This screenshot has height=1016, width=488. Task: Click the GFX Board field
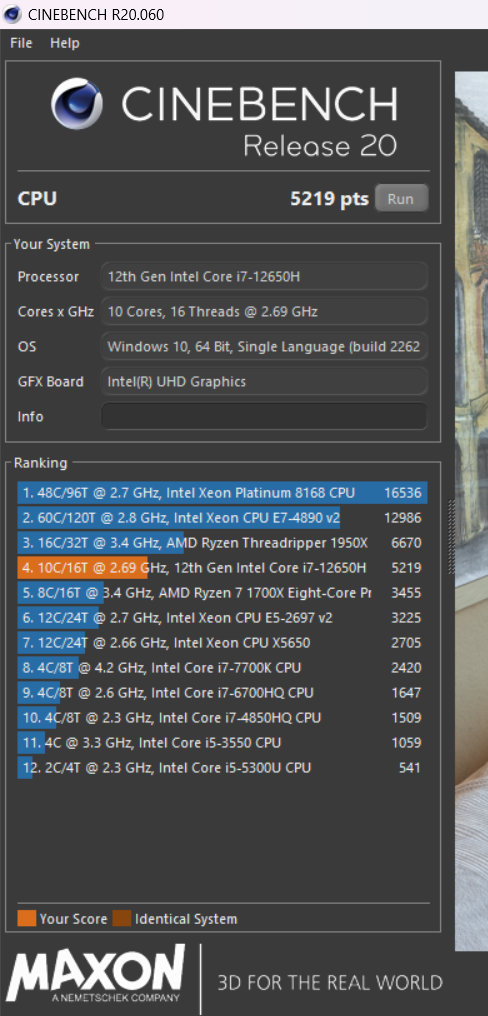(x=264, y=381)
